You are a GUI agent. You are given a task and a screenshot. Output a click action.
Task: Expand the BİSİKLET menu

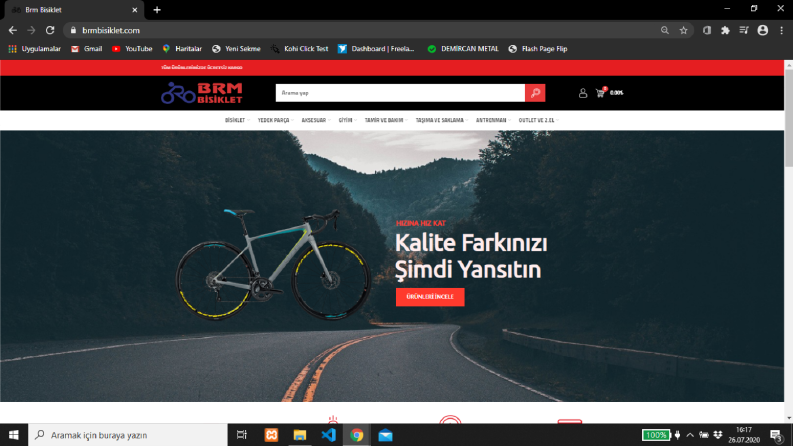click(237, 120)
